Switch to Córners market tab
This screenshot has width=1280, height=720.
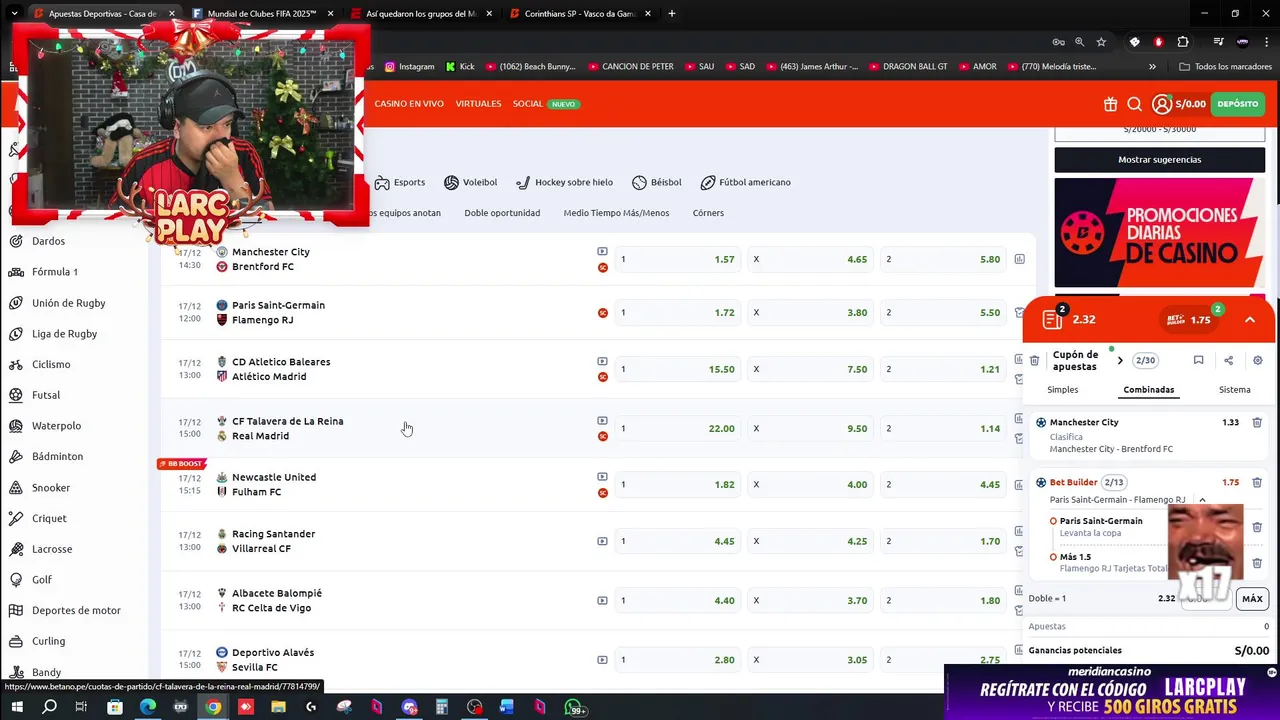point(708,213)
